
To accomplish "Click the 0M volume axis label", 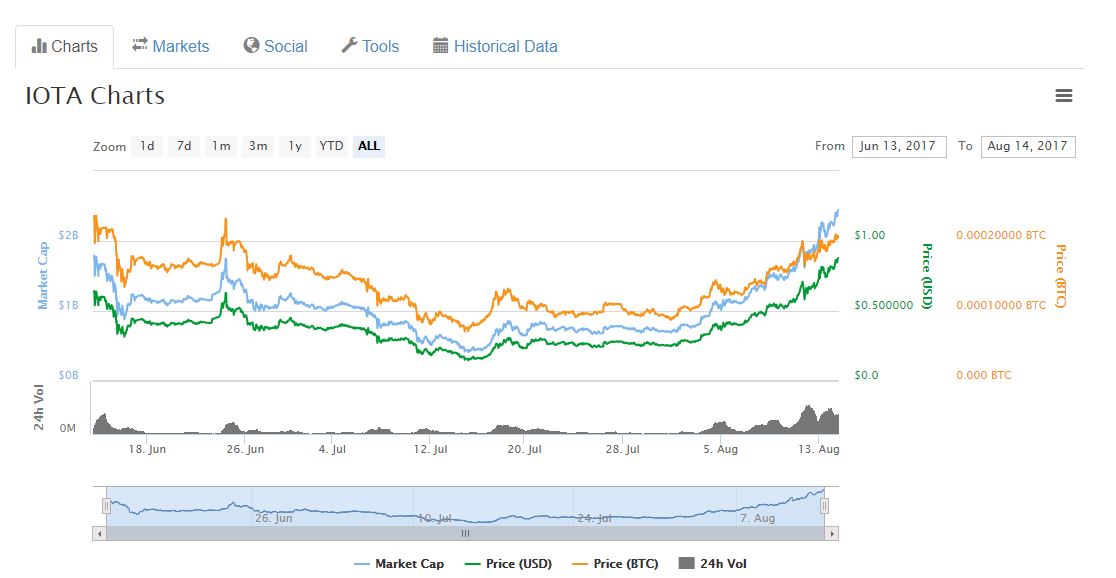I will click(x=68, y=429).
